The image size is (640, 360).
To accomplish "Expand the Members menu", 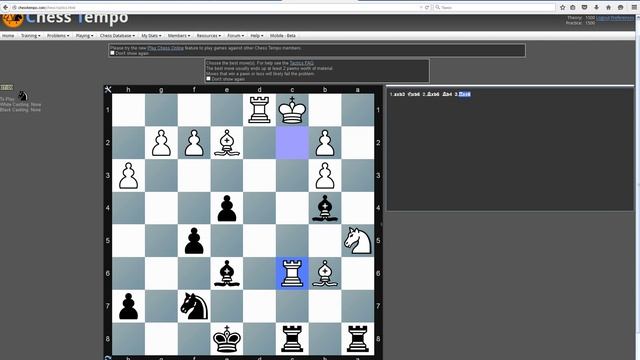I will (179, 36).
